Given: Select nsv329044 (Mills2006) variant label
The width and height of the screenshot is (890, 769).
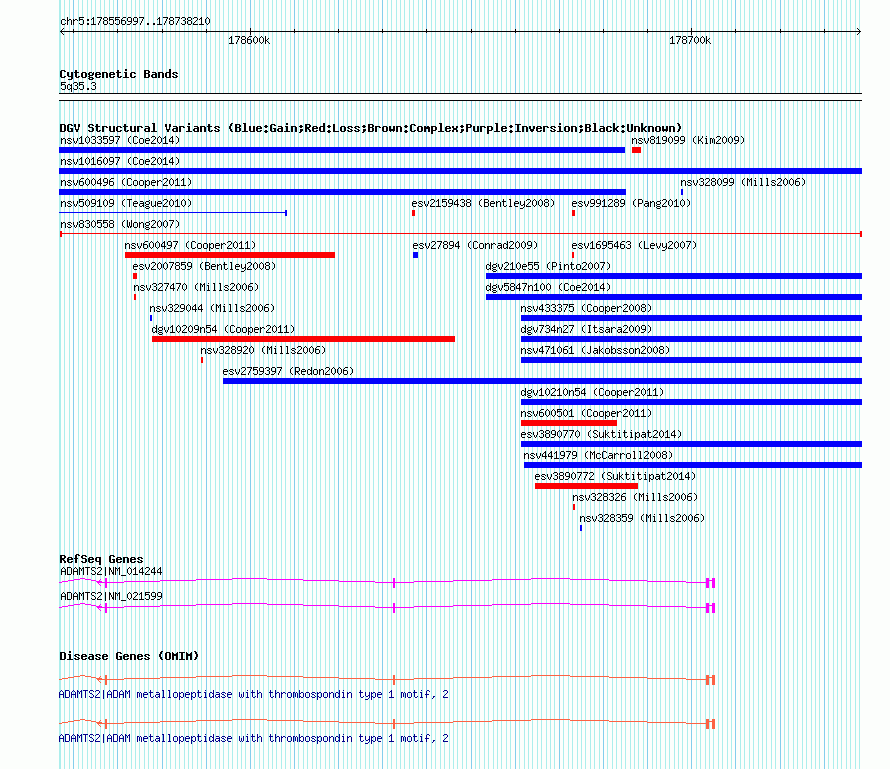Looking at the screenshot, I should pos(212,308).
